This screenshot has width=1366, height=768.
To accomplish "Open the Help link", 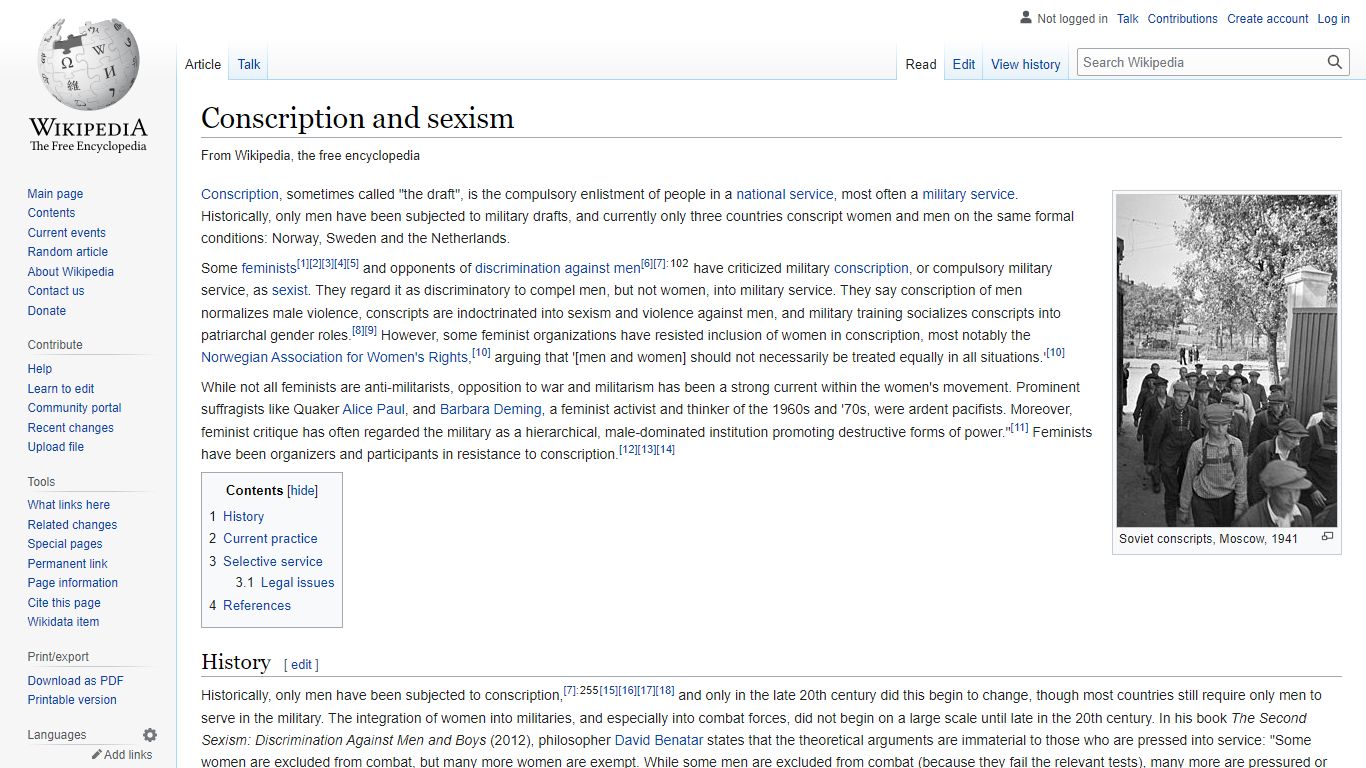I will (40, 369).
